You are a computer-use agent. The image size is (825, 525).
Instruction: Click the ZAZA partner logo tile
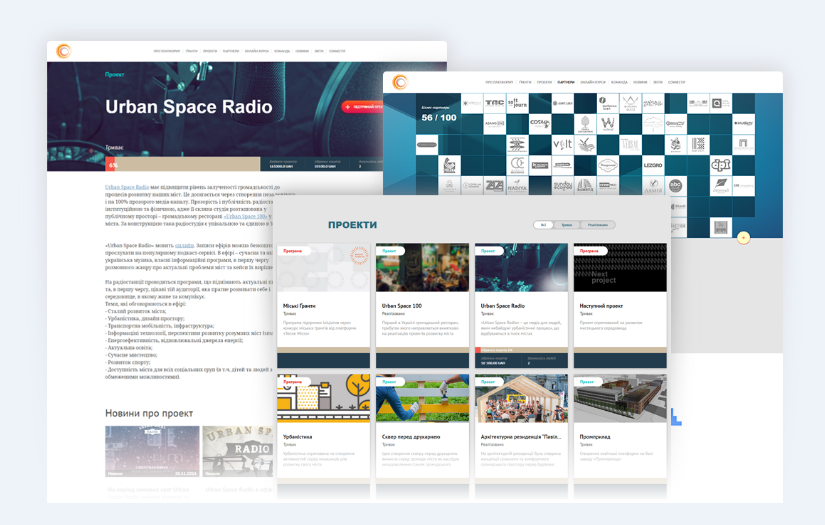pos(495,186)
